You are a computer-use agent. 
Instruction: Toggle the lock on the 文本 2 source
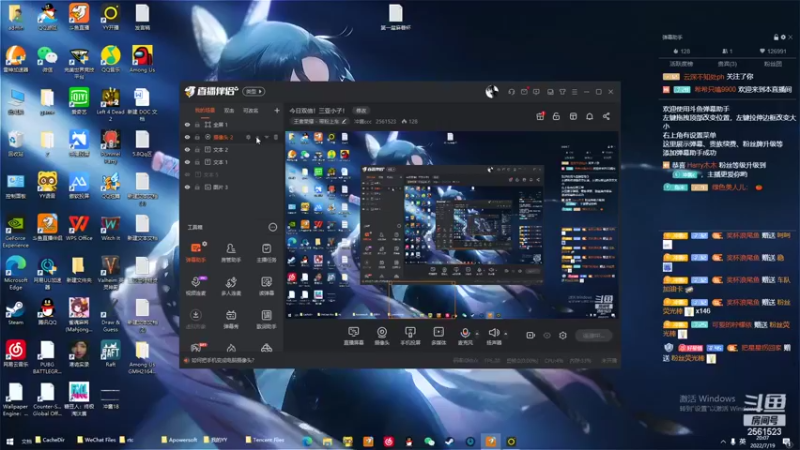pyautogui.click(x=197, y=149)
